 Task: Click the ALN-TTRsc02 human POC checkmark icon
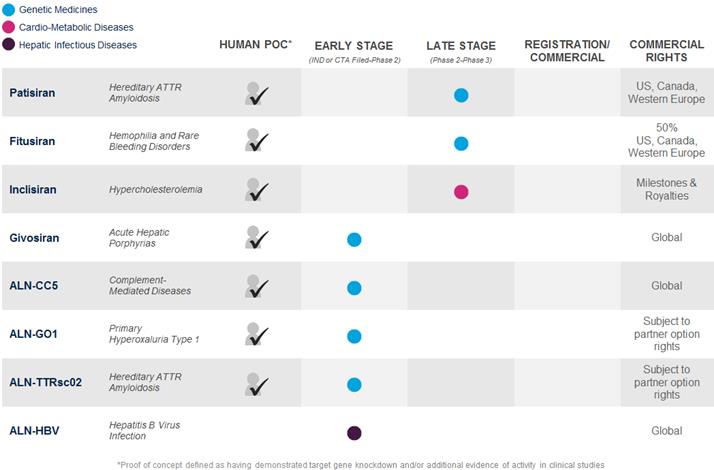[257, 383]
